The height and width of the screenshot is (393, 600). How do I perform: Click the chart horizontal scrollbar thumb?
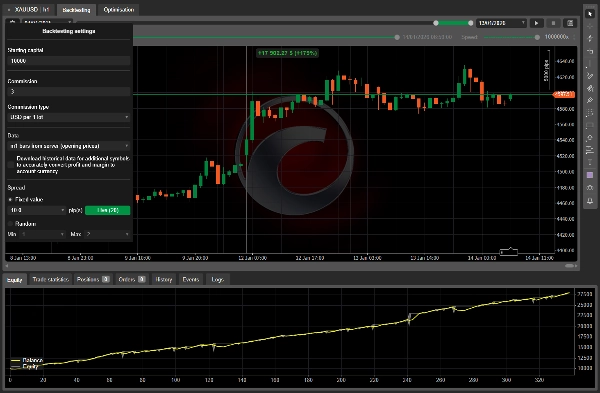click(x=569, y=266)
